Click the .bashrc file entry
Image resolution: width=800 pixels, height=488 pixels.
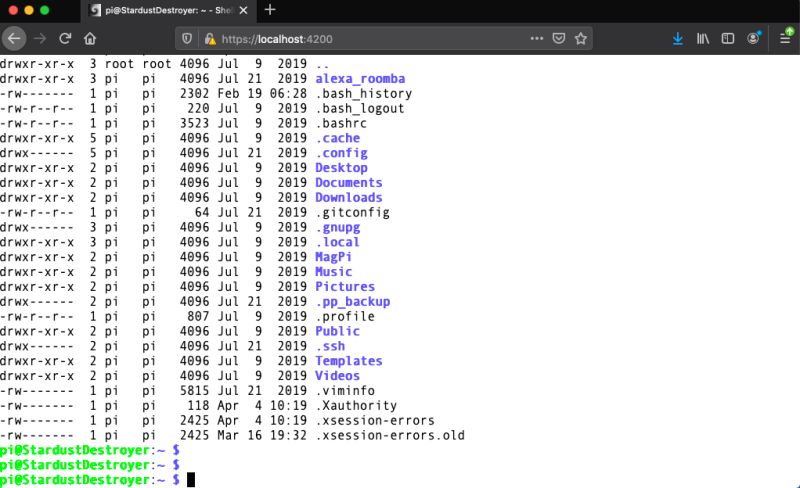pyautogui.click(x=341, y=123)
